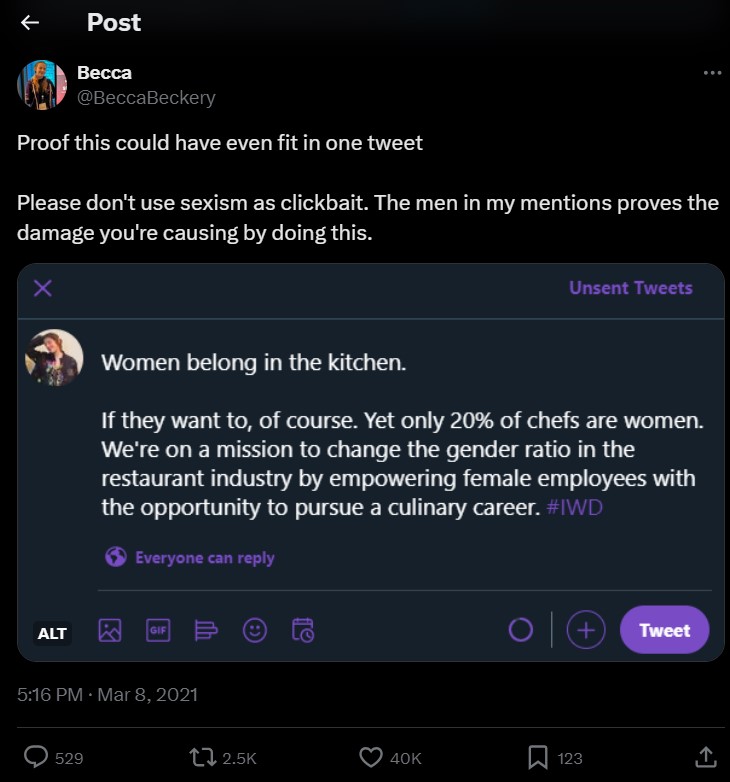
Task: View the image ALT description badge
Action: point(52,633)
